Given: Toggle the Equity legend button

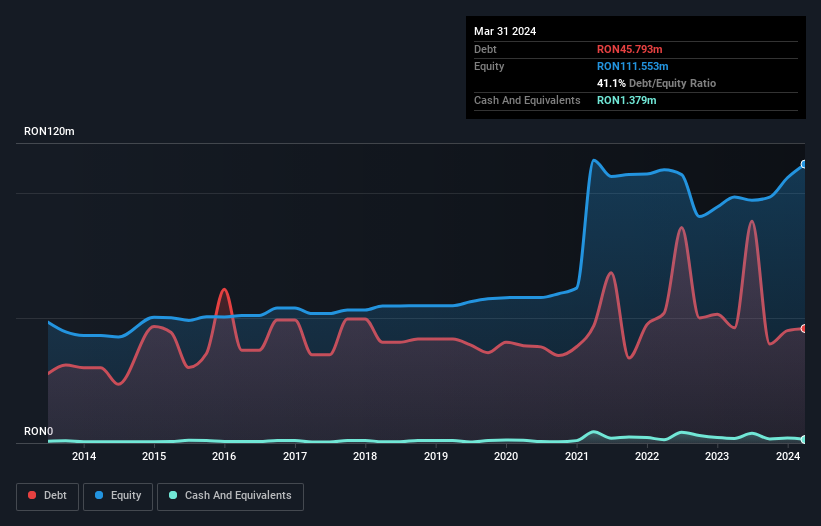Looking at the screenshot, I should [118, 496].
